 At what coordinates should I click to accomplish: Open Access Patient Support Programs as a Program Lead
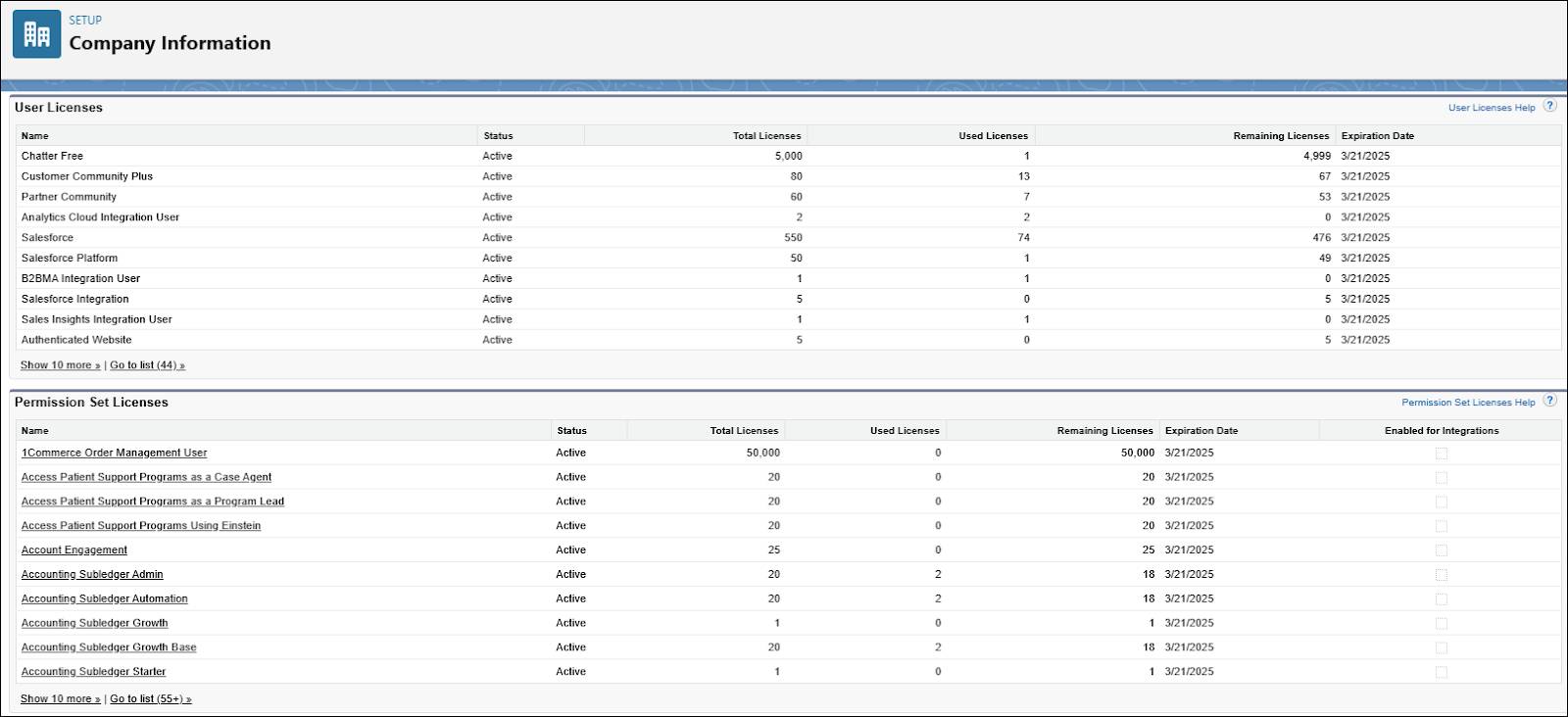click(153, 502)
